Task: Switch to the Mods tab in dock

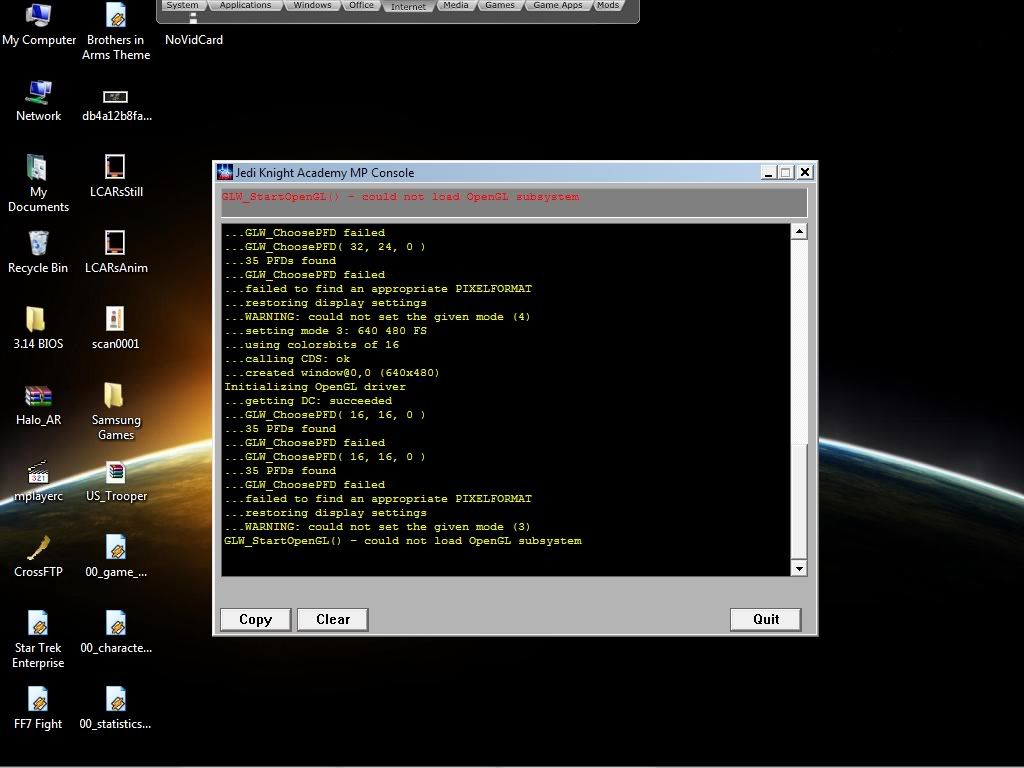Action: 608,5
